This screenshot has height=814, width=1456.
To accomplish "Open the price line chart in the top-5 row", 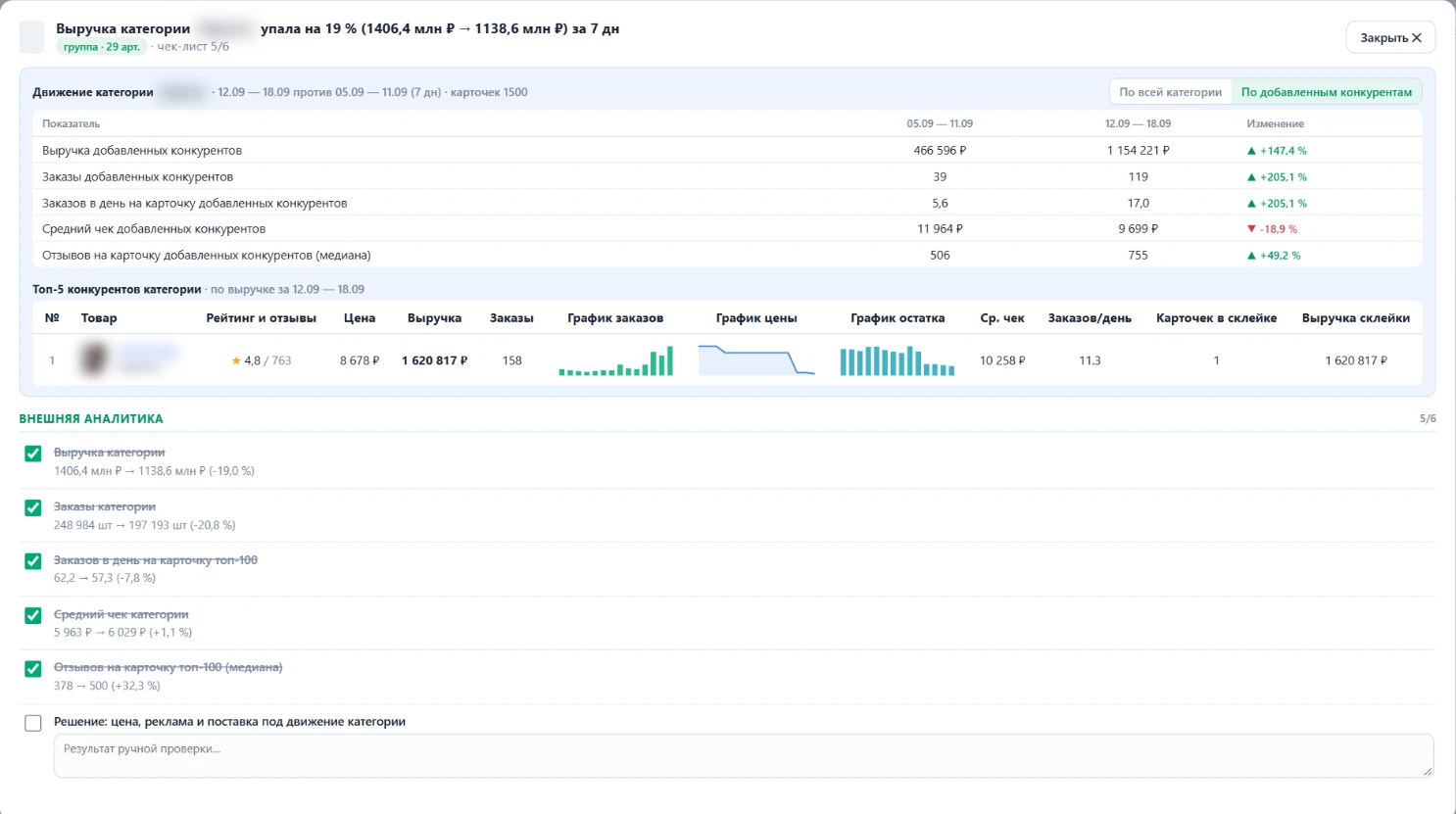I will click(x=756, y=360).
